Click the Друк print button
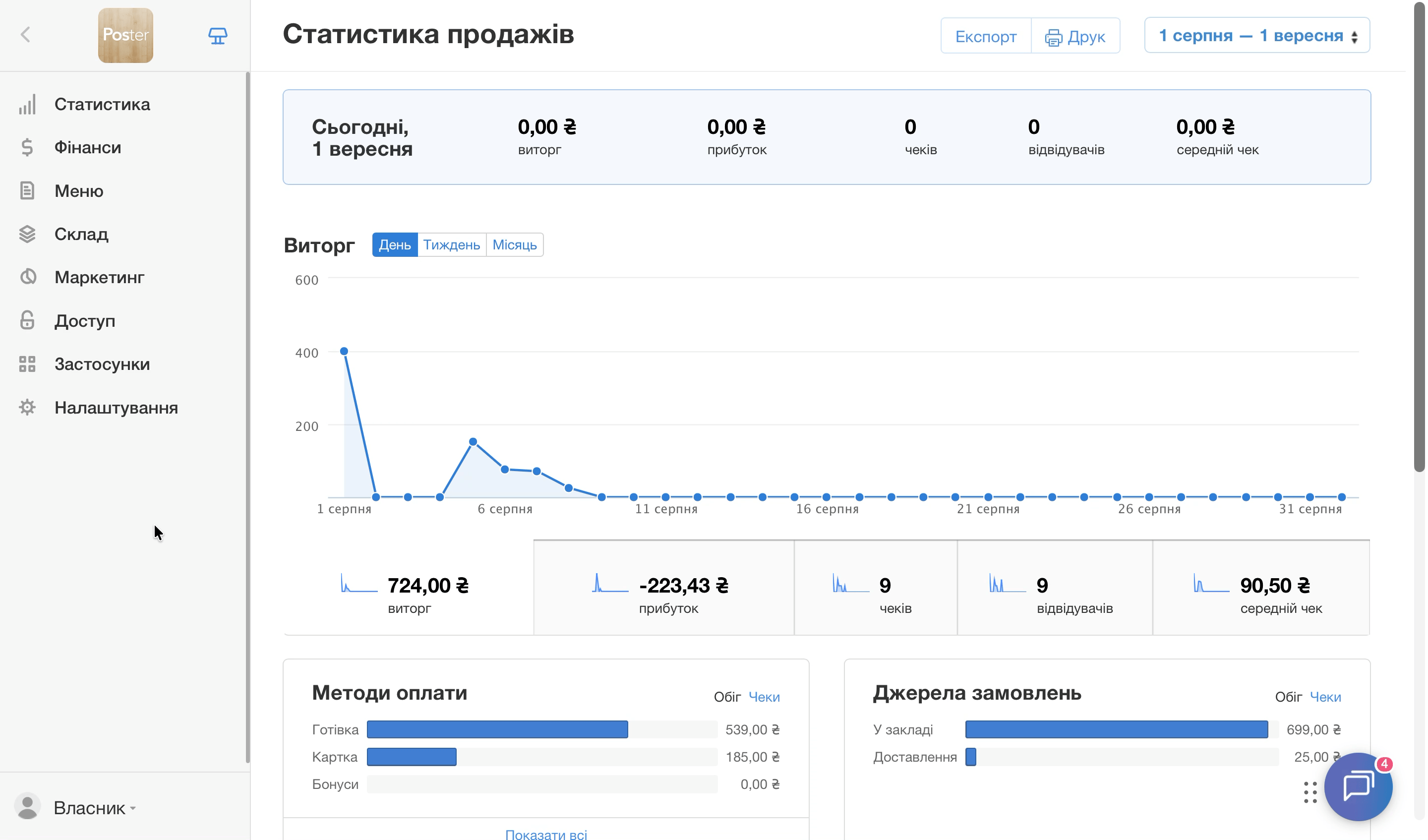The height and width of the screenshot is (840, 1428). click(x=1075, y=36)
